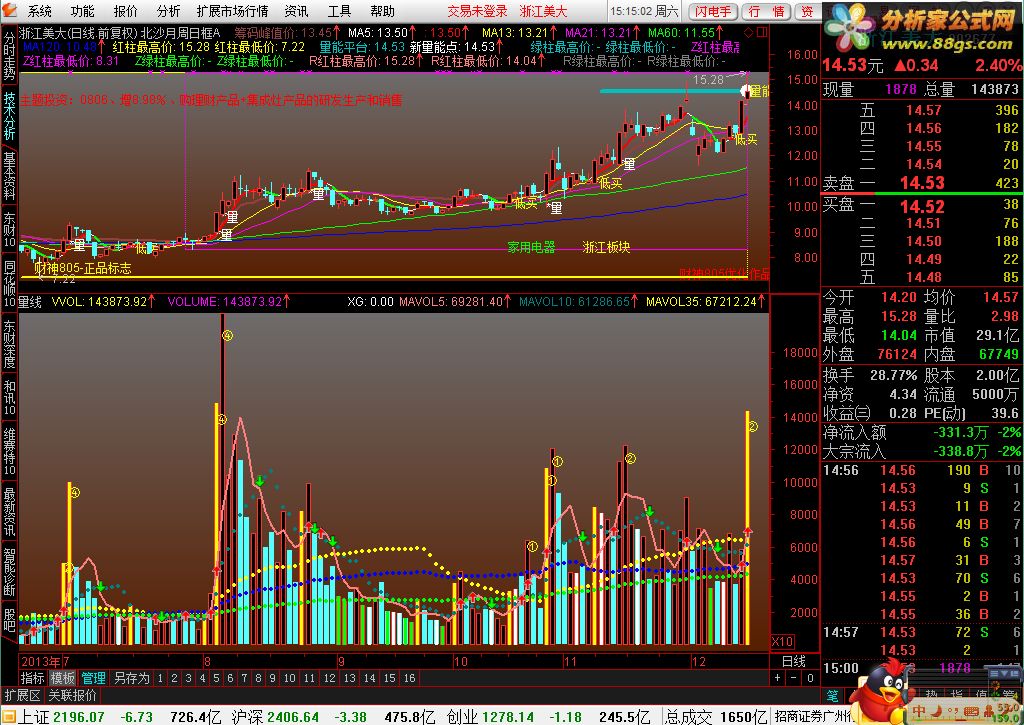The height and width of the screenshot is (725, 1024).
Task: Click the 上证 index value 2196.07
Action: [78, 717]
